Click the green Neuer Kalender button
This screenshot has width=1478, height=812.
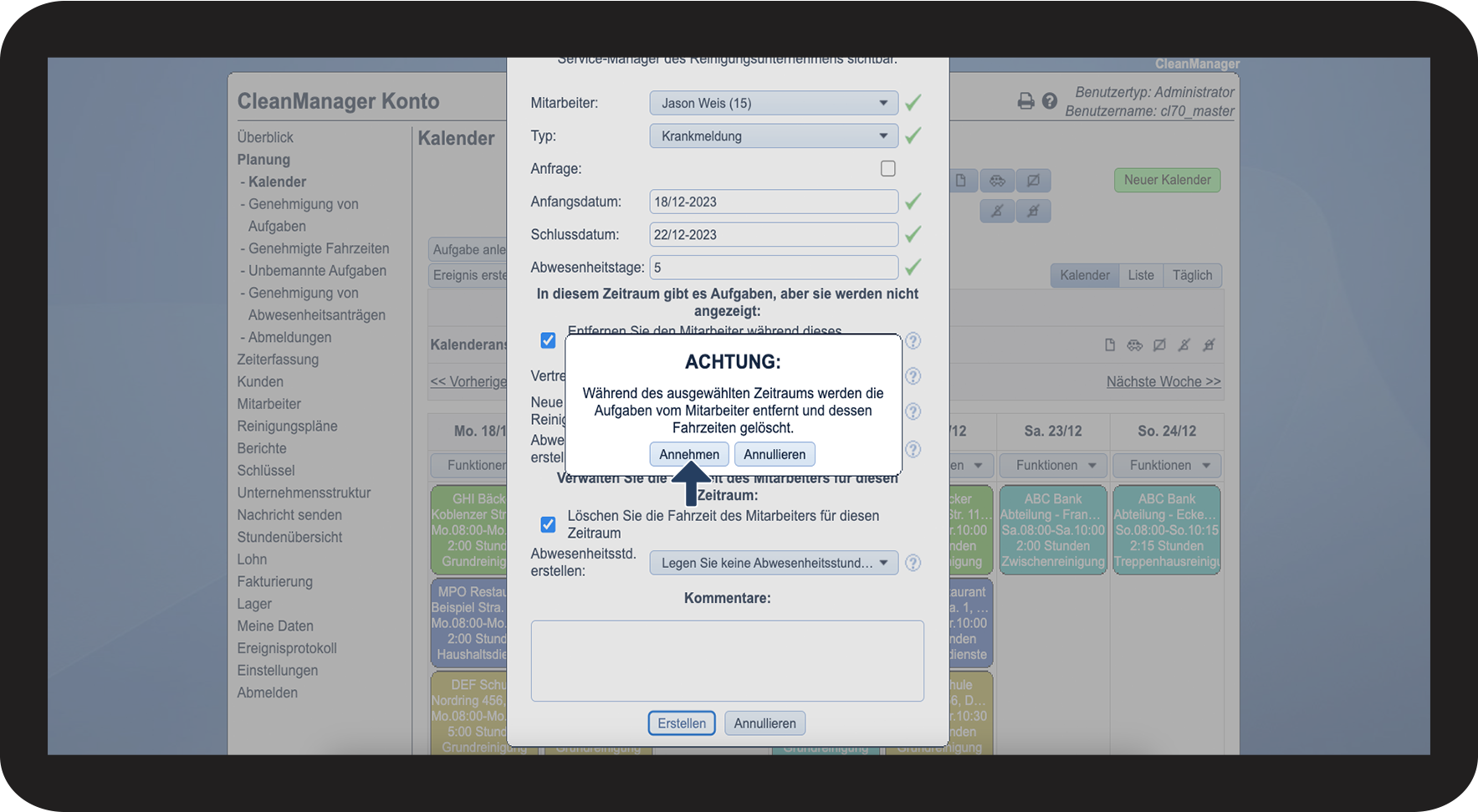[1167, 180]
